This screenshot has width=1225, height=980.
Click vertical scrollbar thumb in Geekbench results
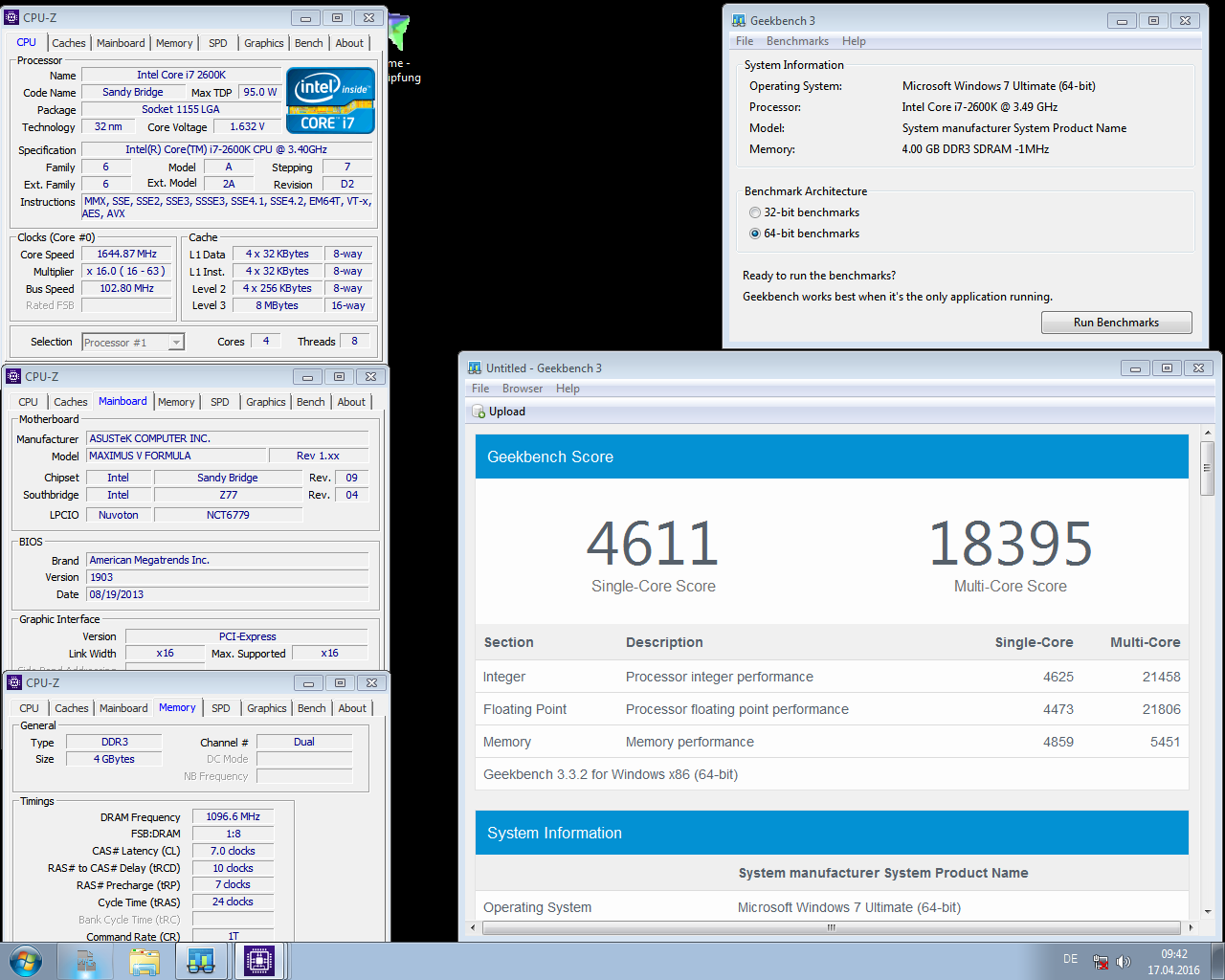pos(1208,468)
